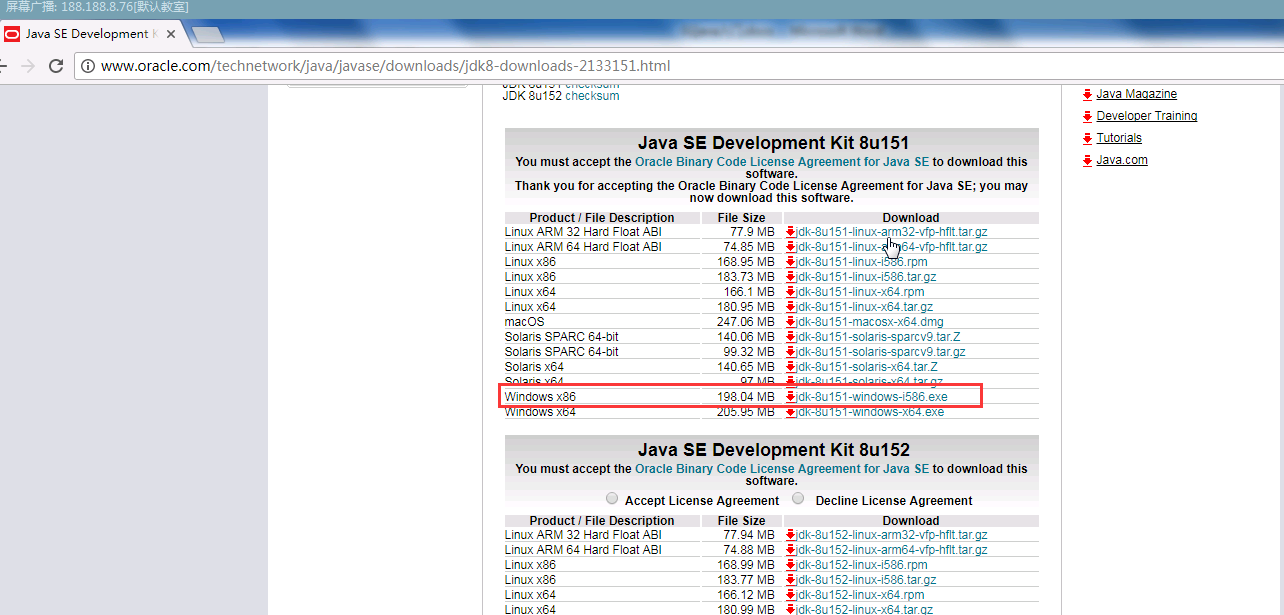This screenshot has width=1284, height=615.
Task: Click the Java SE Development Kit 8u152 heading
Action: 773,450
